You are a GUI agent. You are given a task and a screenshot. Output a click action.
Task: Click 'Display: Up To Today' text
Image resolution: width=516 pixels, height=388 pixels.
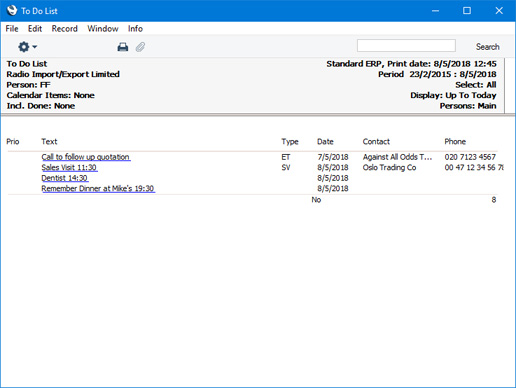453,95
